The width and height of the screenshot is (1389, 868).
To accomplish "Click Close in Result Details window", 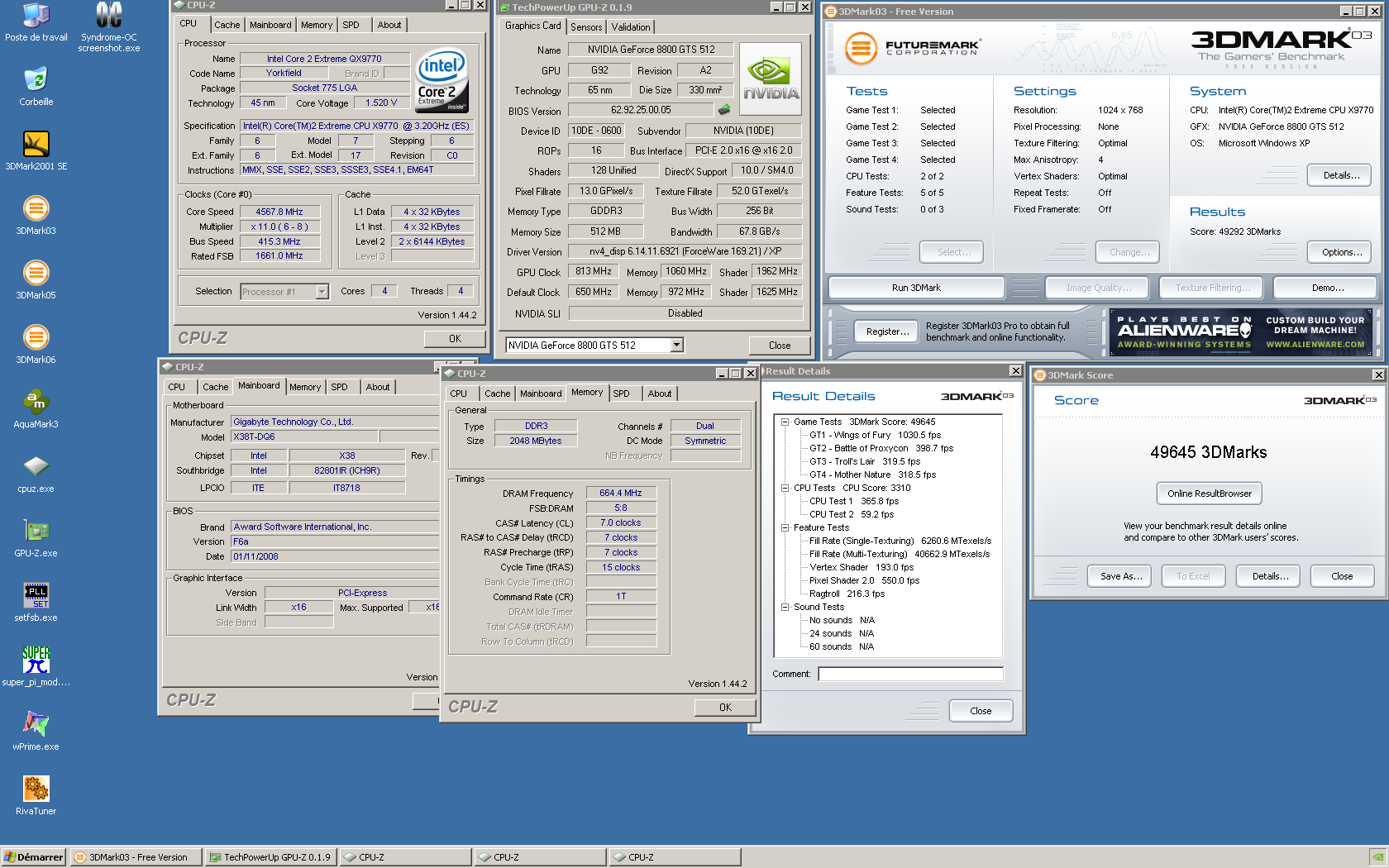I will point(980,711).
